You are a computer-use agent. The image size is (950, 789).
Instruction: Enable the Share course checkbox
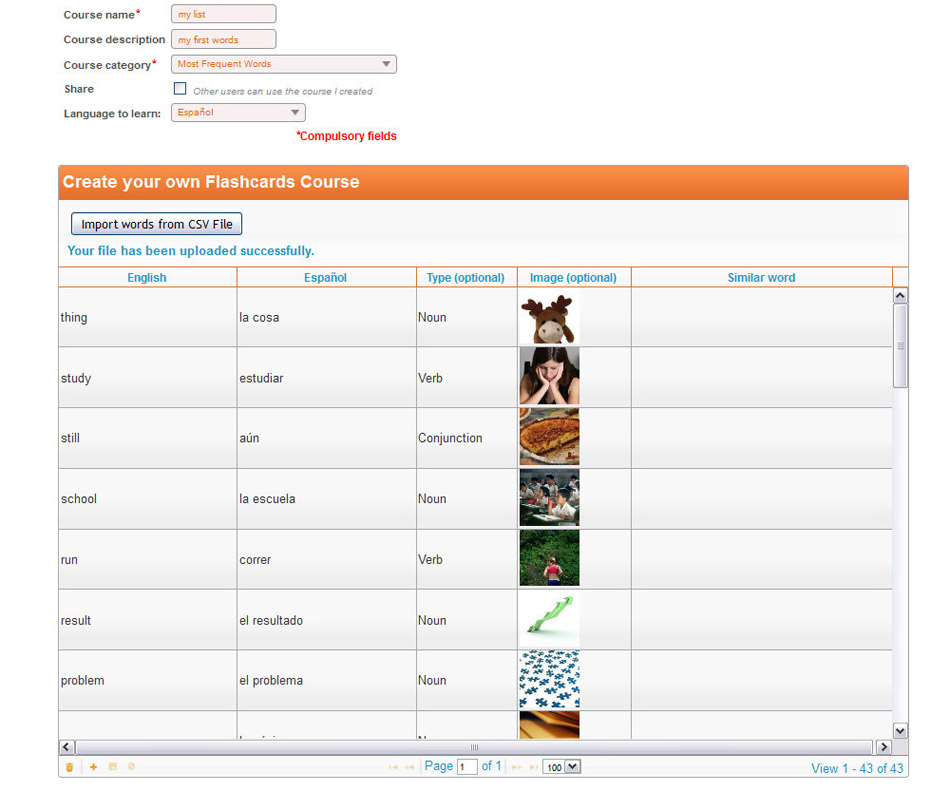[180, 89]
